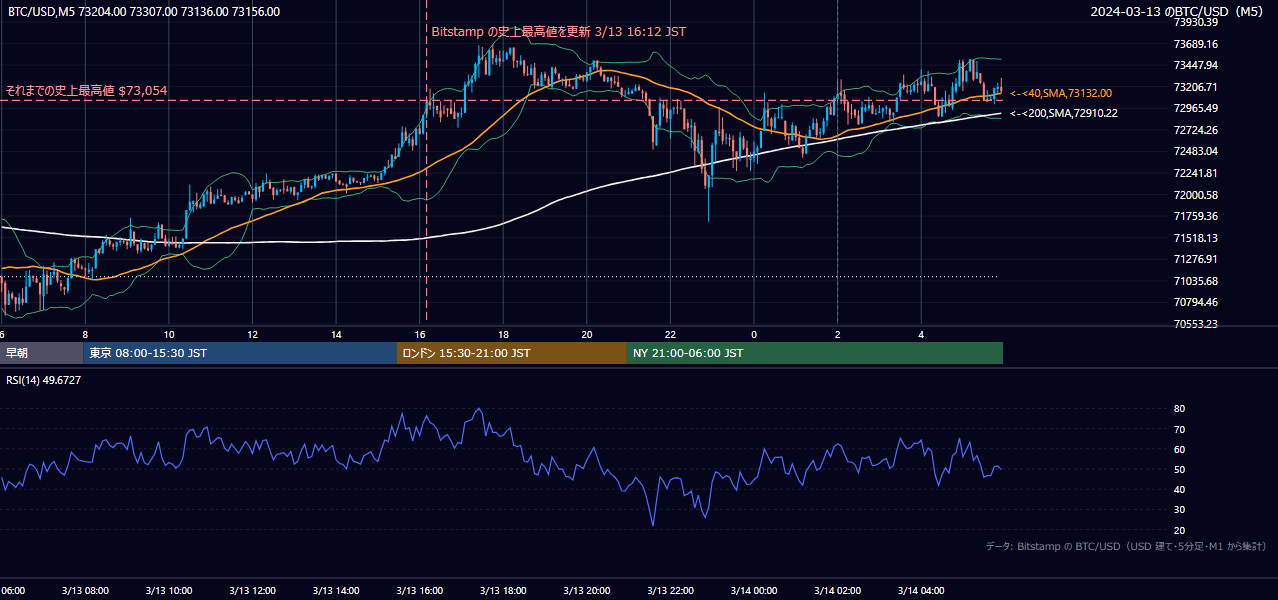This screenshot has height=600, width=1278.
Task: Click the 'データ: Bitstamp の BTC/USD' source note
Action: (x=1126, y=547)
